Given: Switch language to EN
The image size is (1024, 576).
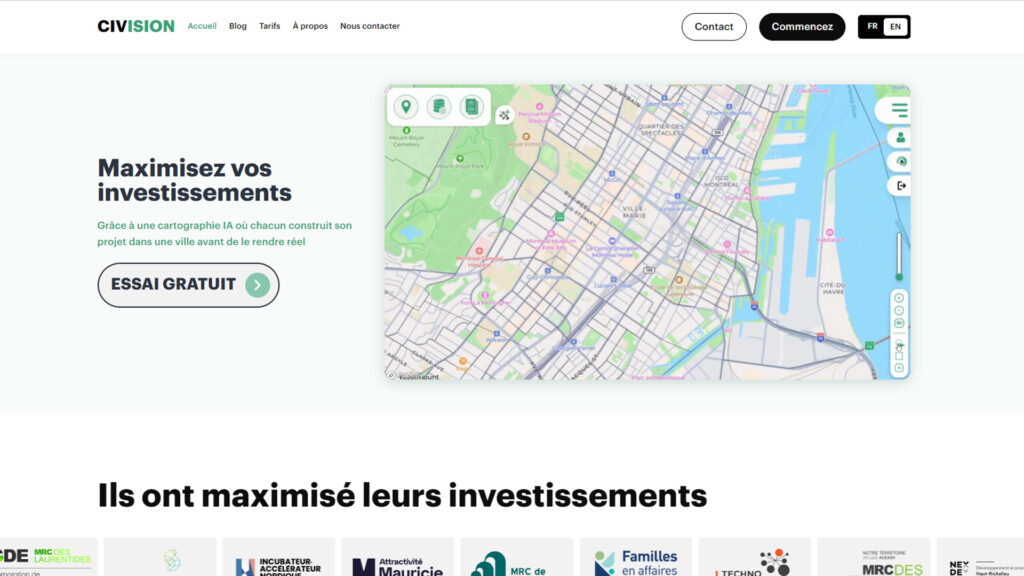Looking at the screenshot, I should [x=895, y=27].
